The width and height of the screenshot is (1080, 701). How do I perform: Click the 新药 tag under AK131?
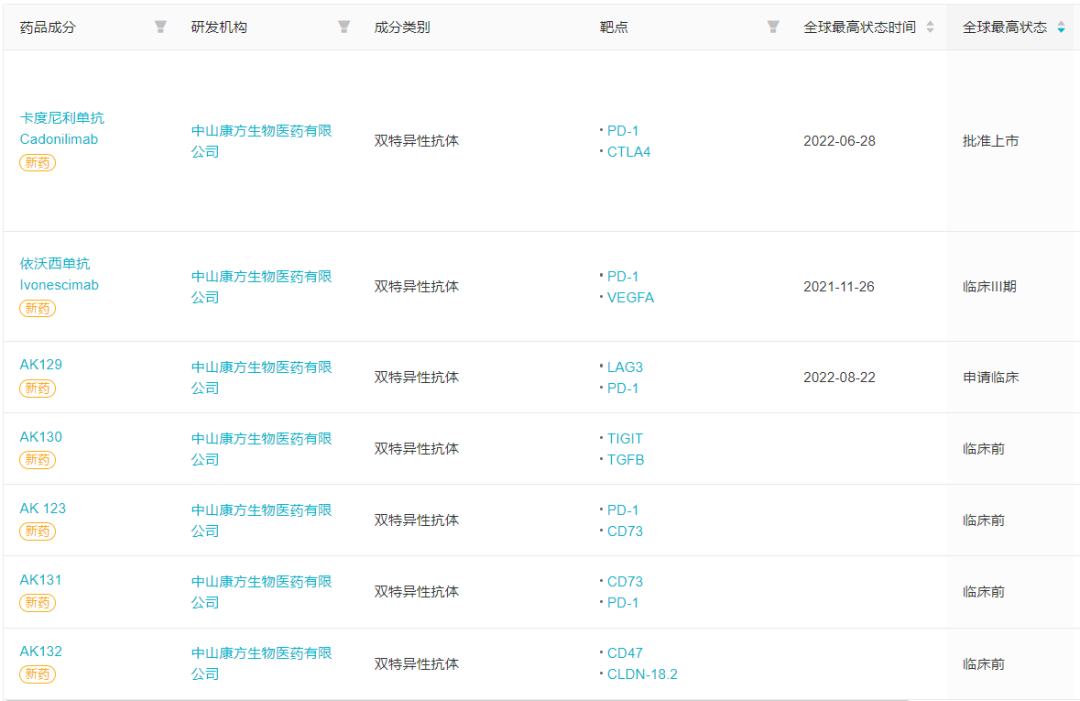(x=37, y=603)
